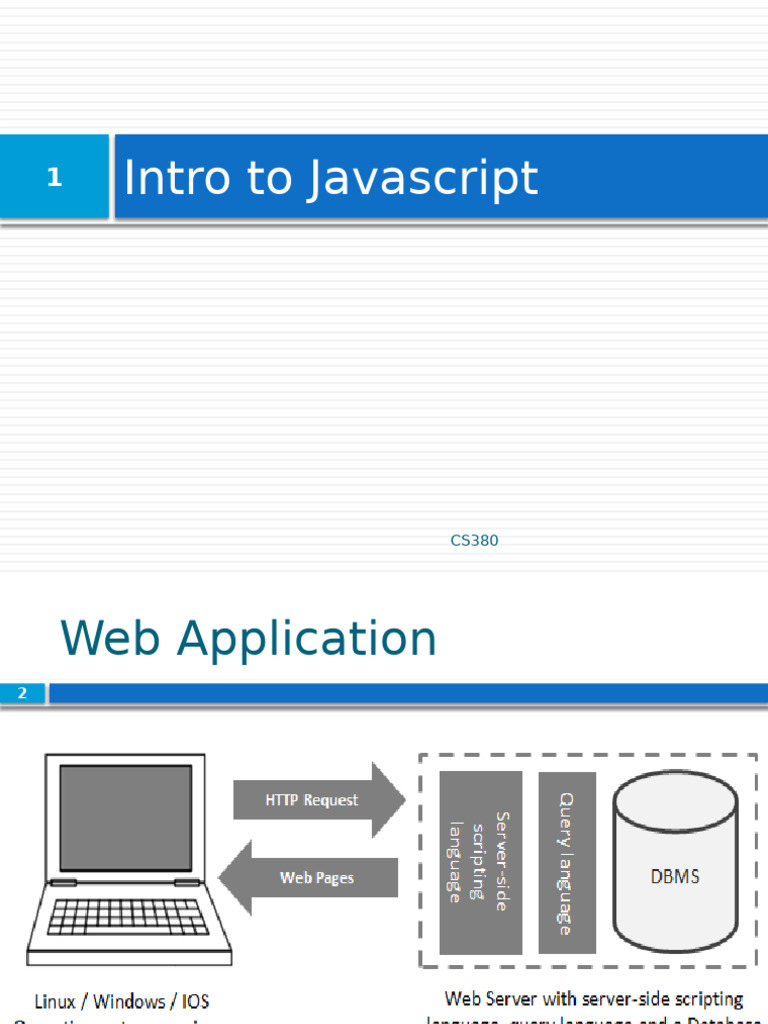Click the 'Linux / Windows / IOS' caption
The image size is (768, 1024).
point(121,1001)
